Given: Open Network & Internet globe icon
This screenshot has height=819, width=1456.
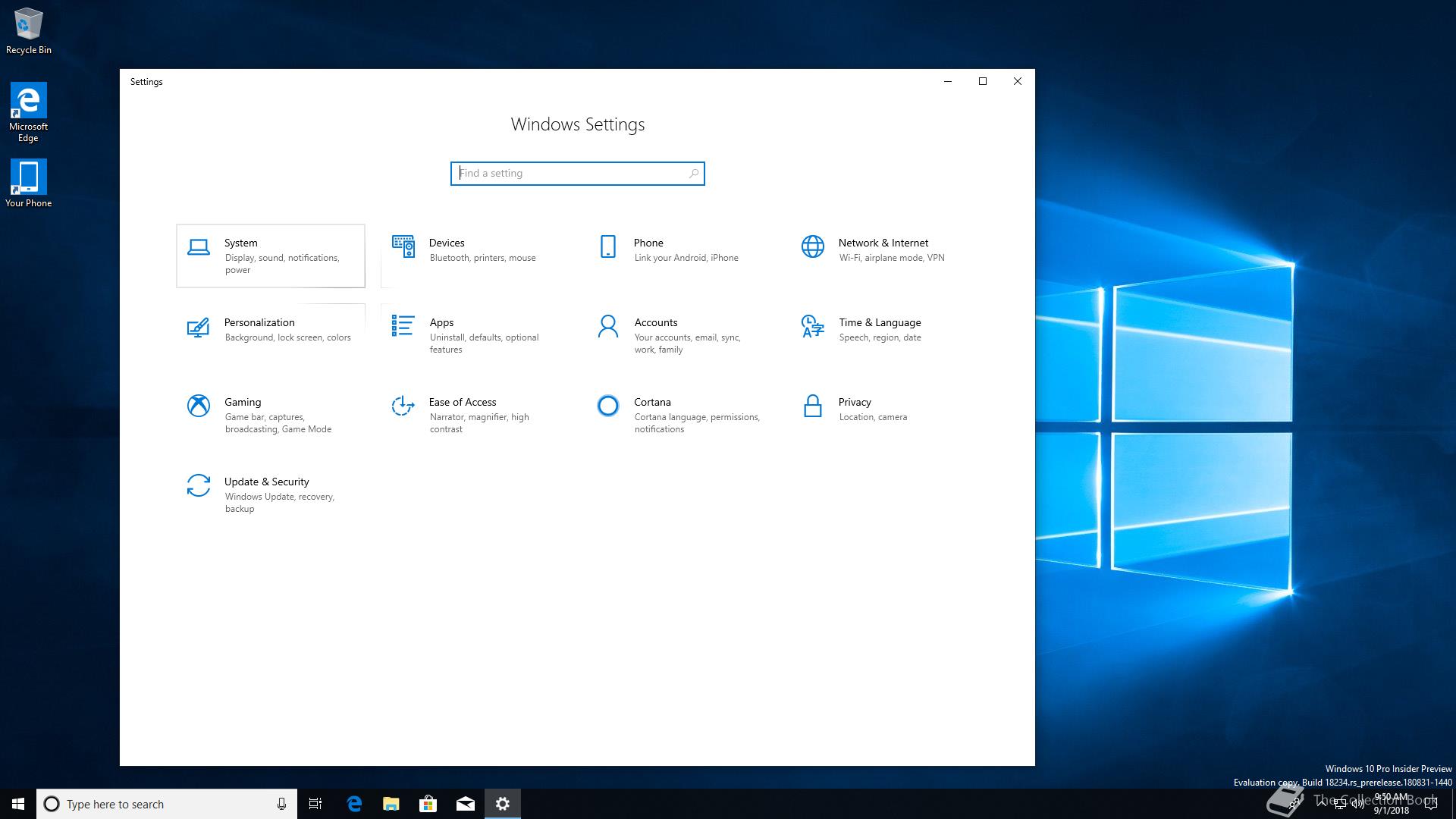Looking at the screenshot, I should coord(813,246).
